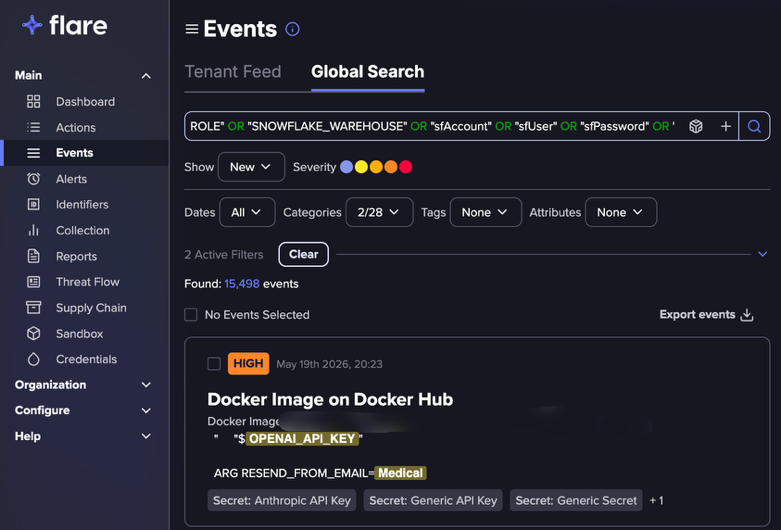
Task: Open Alerts from the sidebar
Action: coord(71,179)
